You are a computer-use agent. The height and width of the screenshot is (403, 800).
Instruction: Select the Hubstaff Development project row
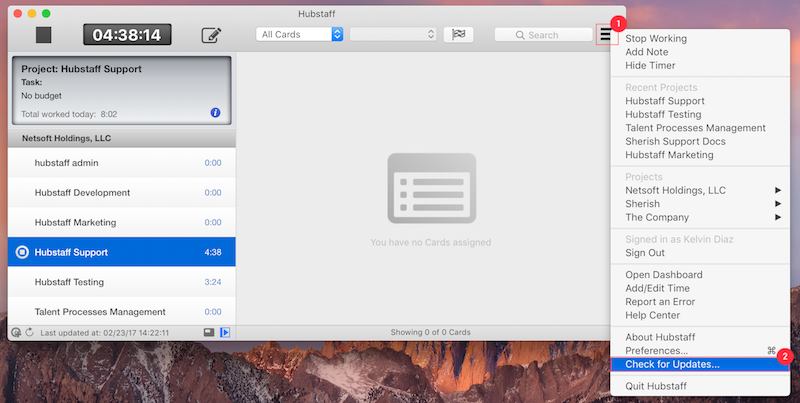[x=121, y=192]
